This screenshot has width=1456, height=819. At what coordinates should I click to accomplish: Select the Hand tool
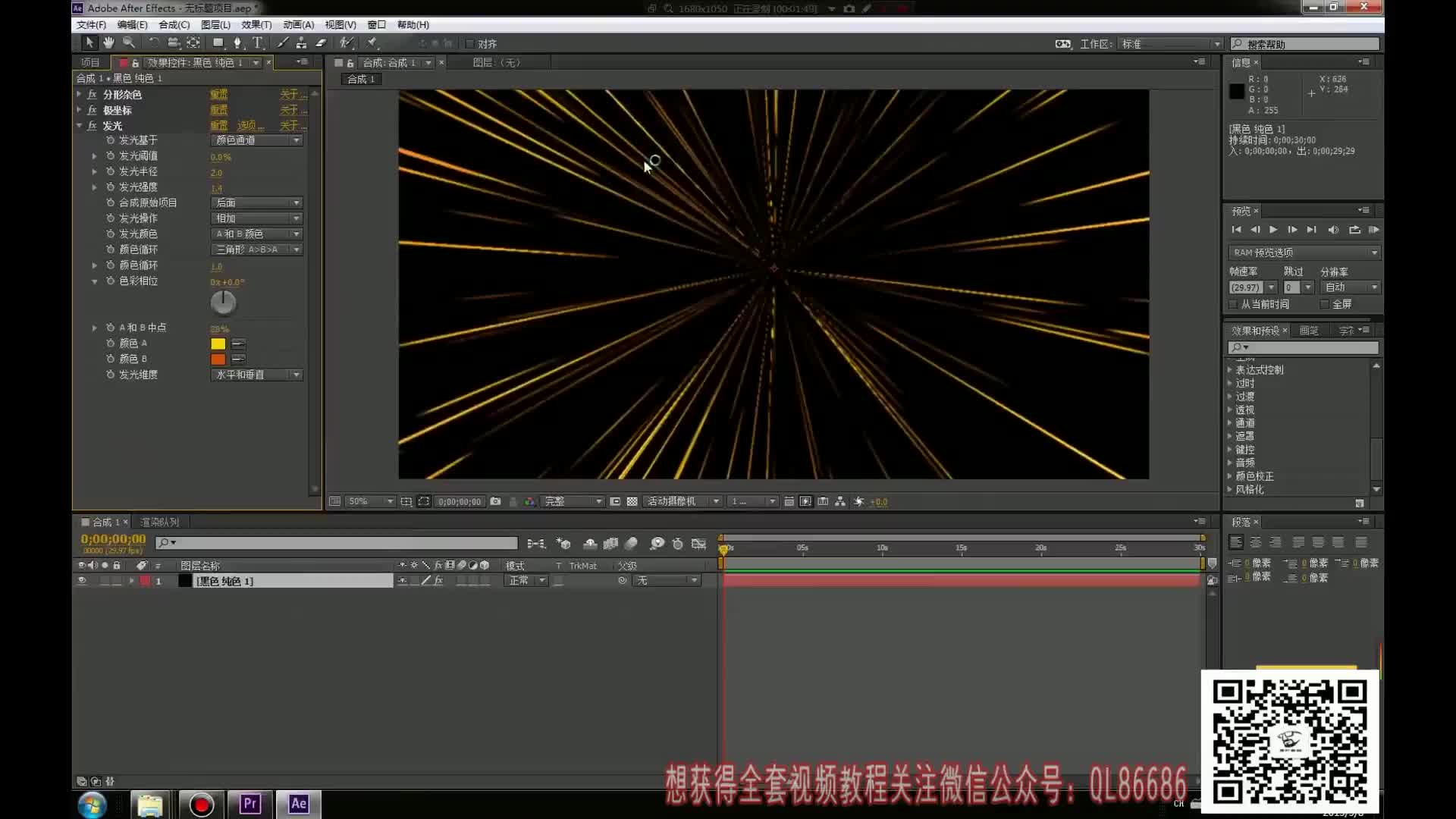click(x=108, y=43)
